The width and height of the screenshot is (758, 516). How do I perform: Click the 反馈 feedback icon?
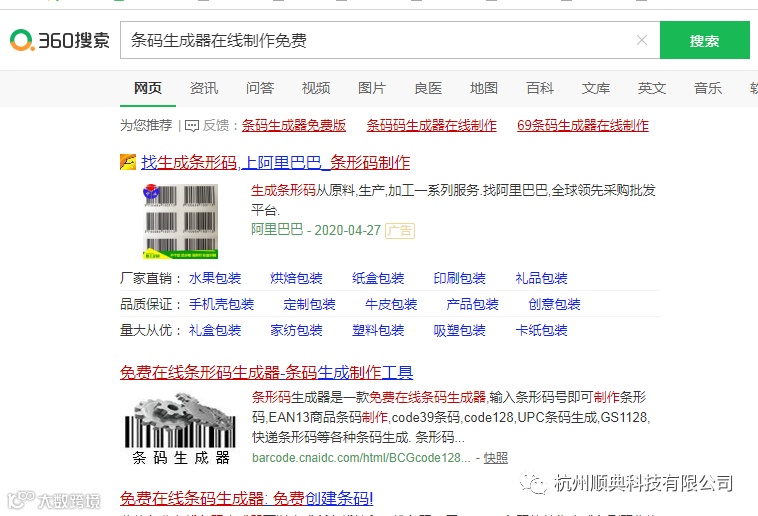pyautogui.click(x=192, y=126)
